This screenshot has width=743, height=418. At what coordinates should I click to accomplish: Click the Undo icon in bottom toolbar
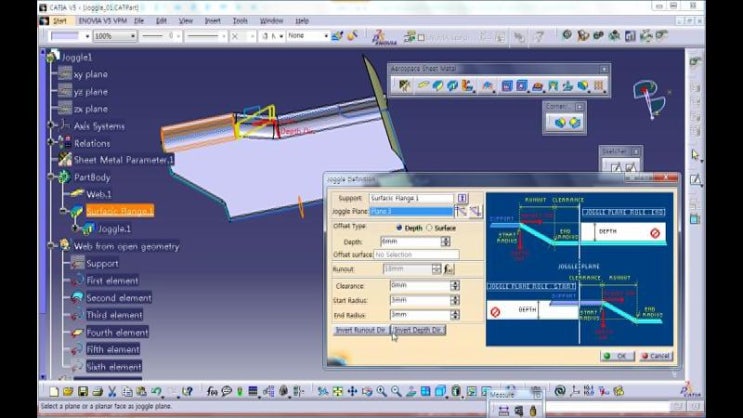pos(155,391)
